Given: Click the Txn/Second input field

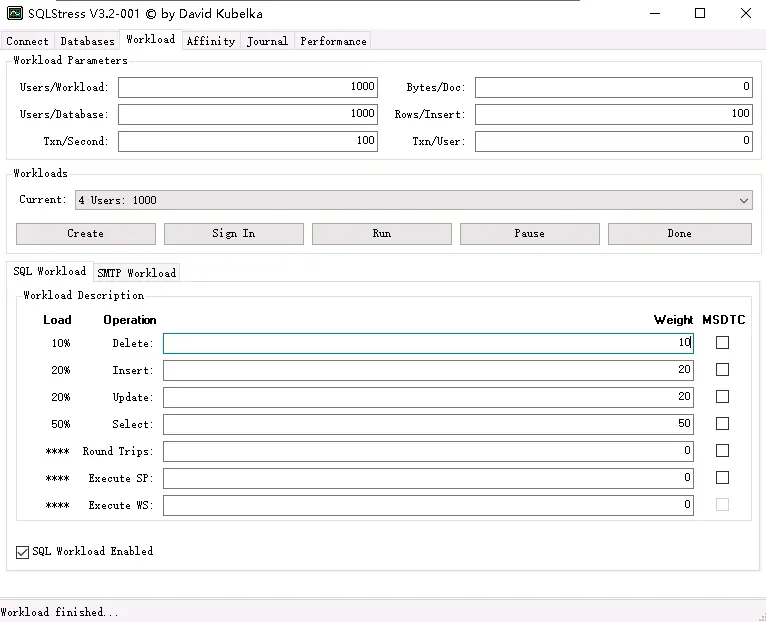Looking at the screenshot, I should (x=248, y=141).
